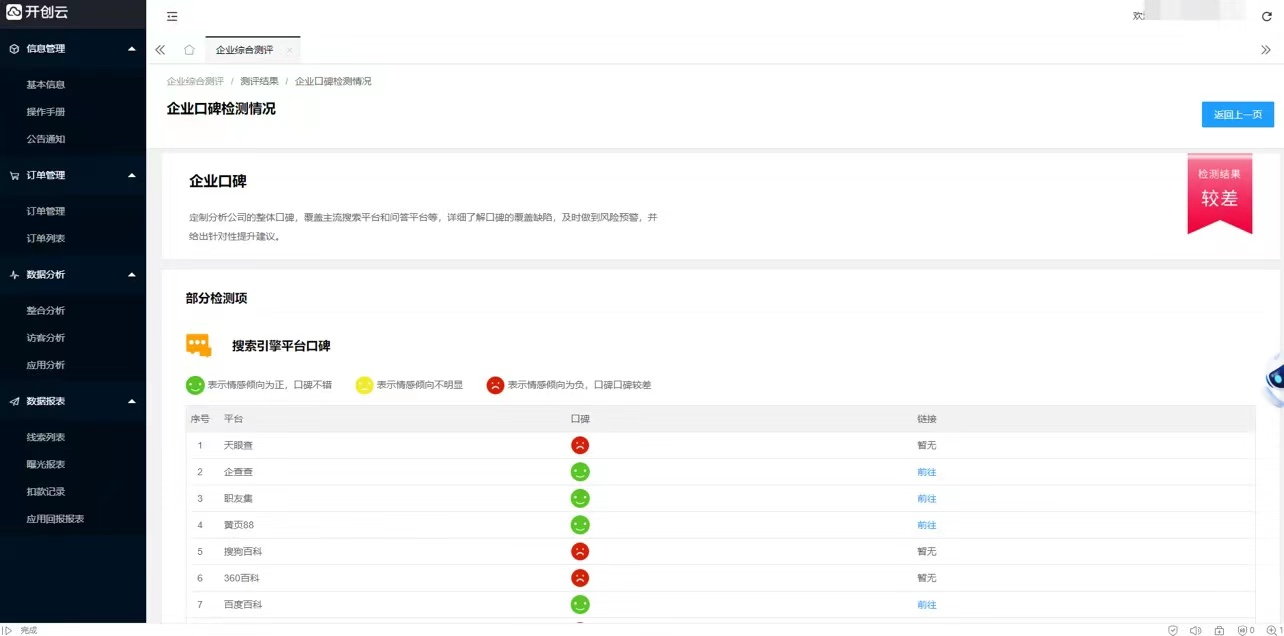This screenshot has height=636, width=1284.
Task: Open the 前往 link for 职友集
Action: (926, 499)
